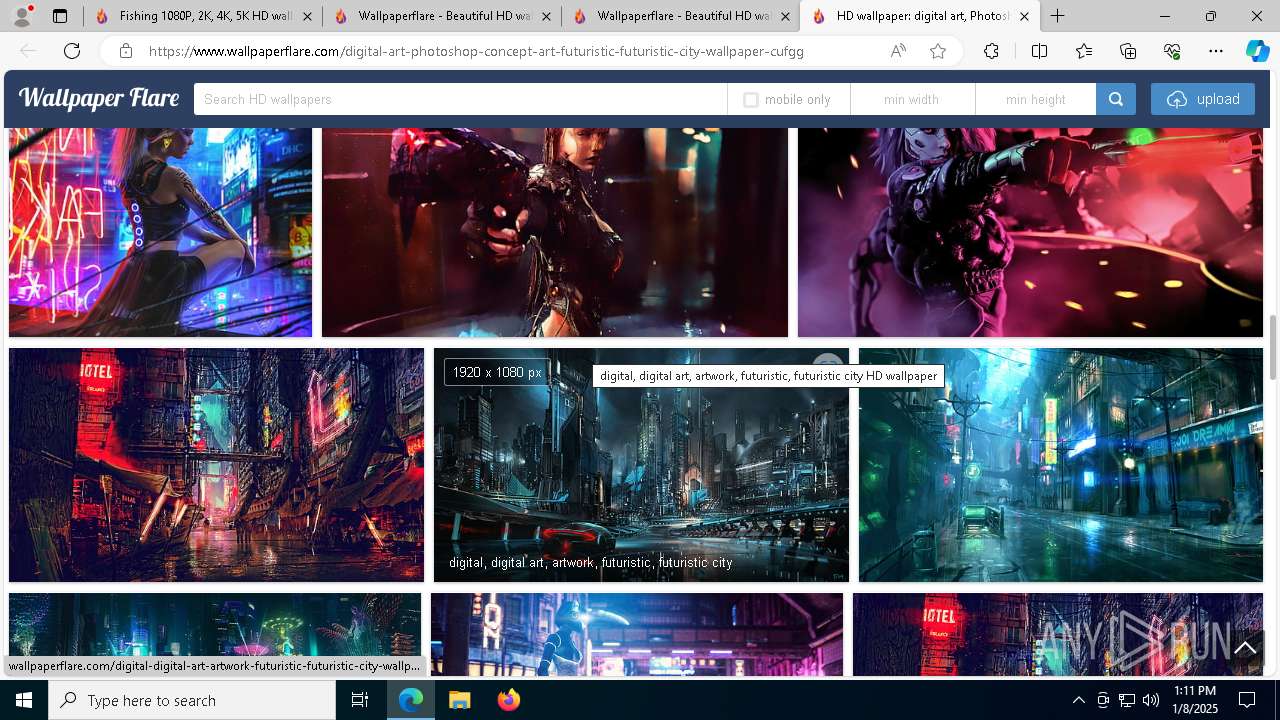The width and height of the screenshot is (1280, 720).
Task: Switch to second Wallpaperflare tab
Action: point(441,16)
